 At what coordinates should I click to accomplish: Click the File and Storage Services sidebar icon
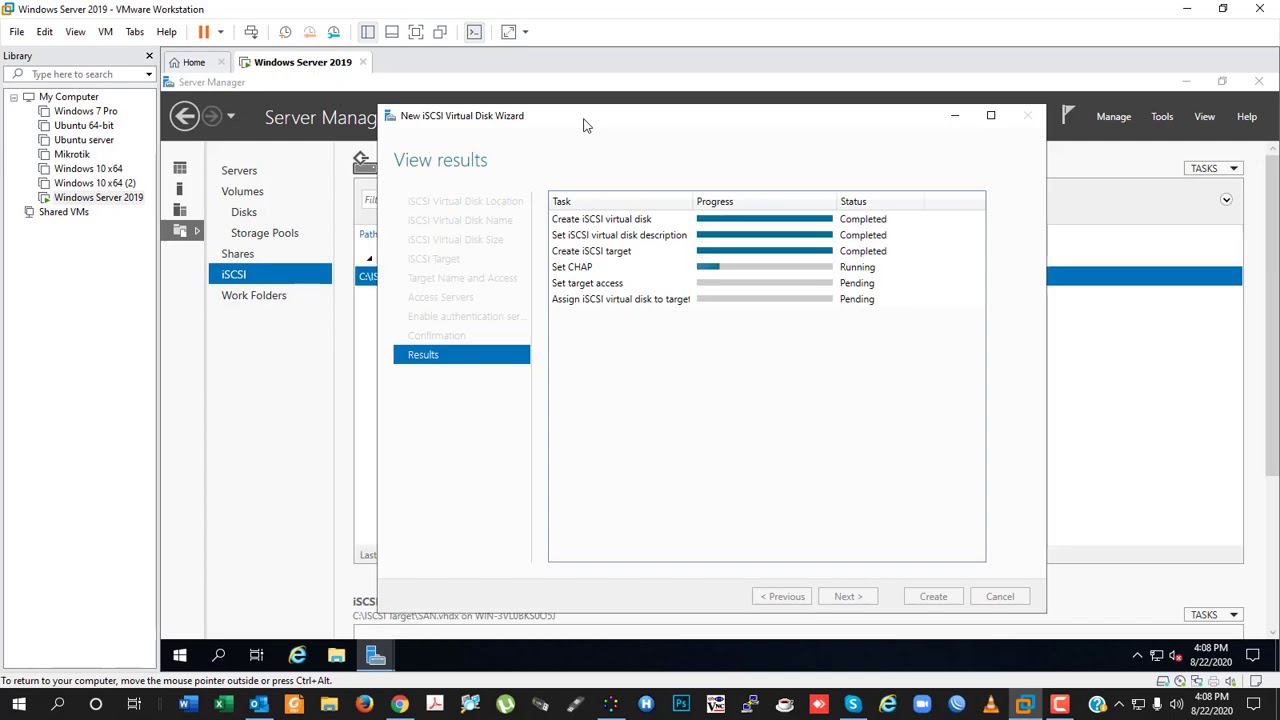[180, 231]
